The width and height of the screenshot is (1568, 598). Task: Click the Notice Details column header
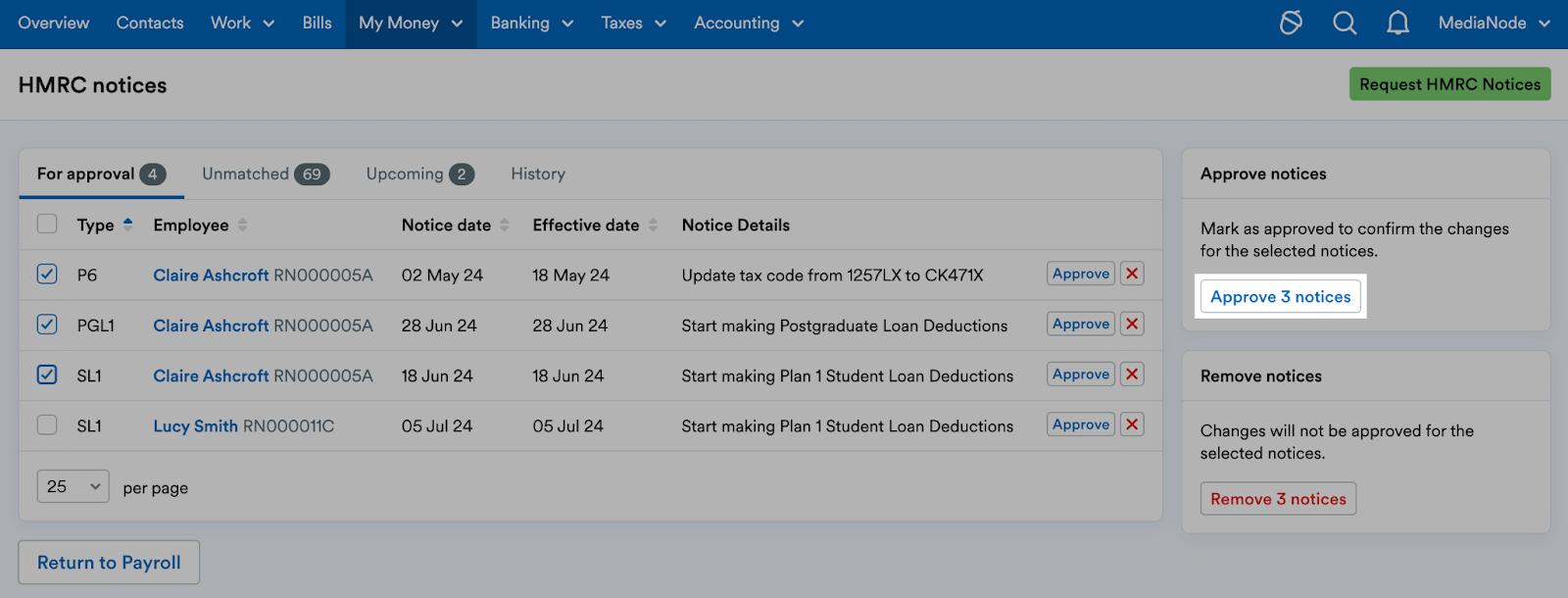[x=736, y=224]
